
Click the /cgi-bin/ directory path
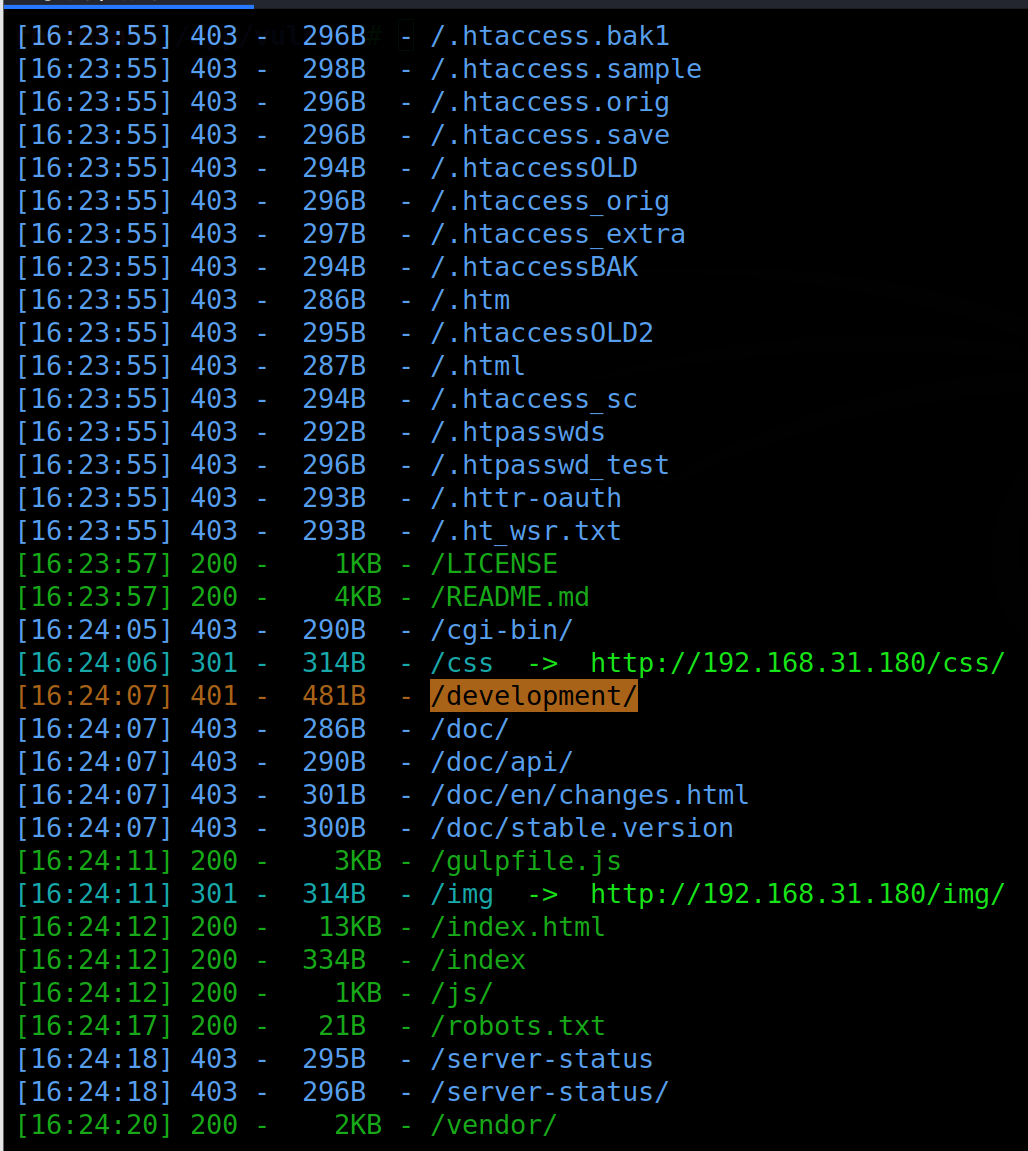[x=502, y=631]
